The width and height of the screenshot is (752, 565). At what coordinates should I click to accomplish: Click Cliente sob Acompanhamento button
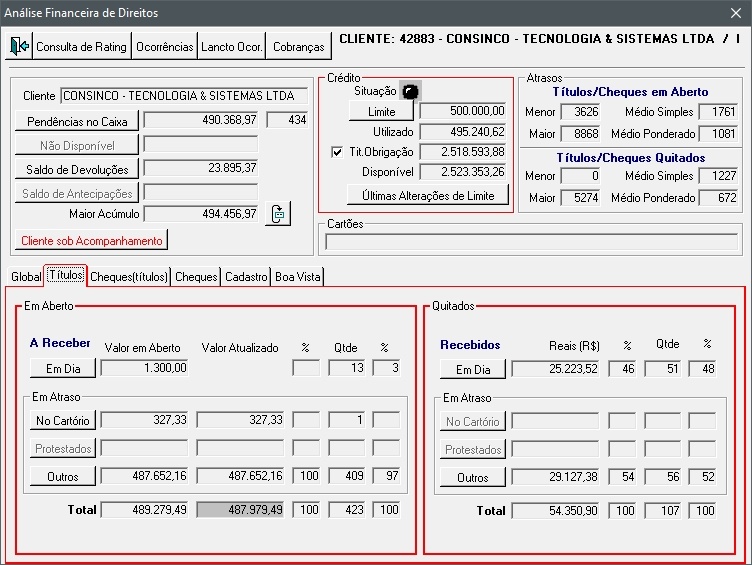[92, 241]
